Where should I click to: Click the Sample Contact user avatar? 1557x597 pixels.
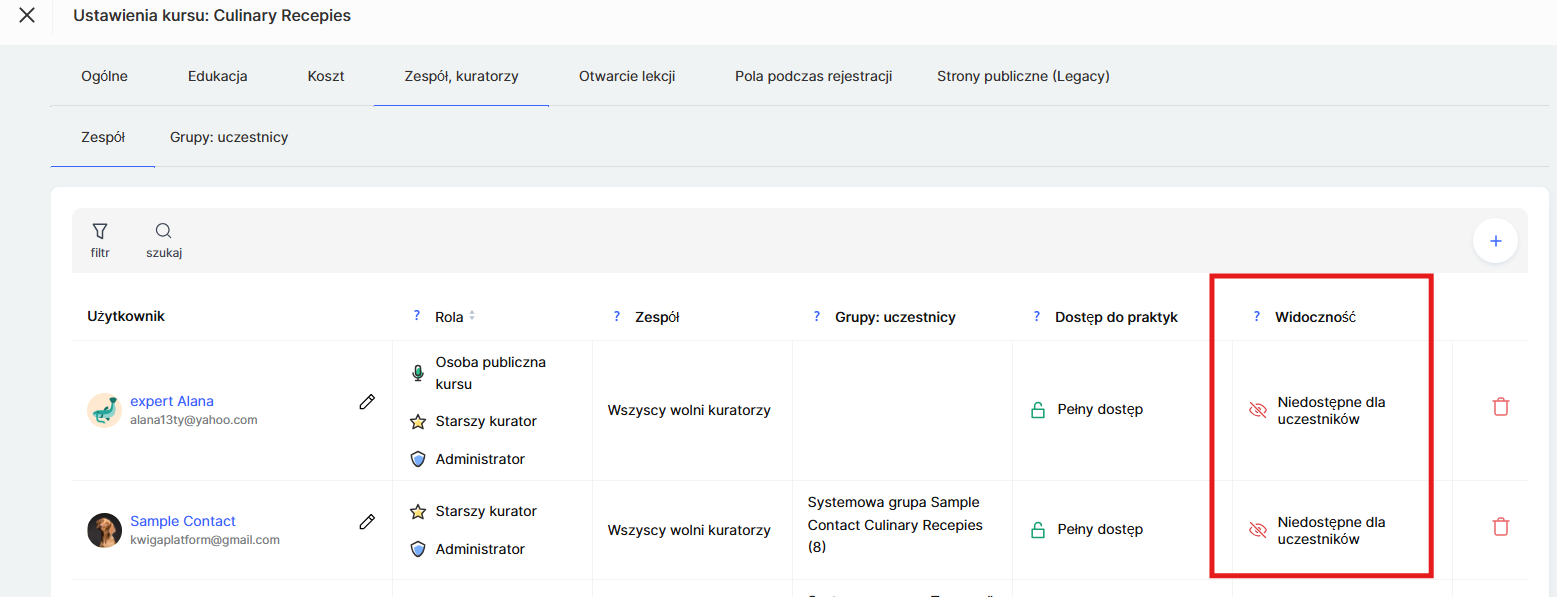(x=104, y=530)
